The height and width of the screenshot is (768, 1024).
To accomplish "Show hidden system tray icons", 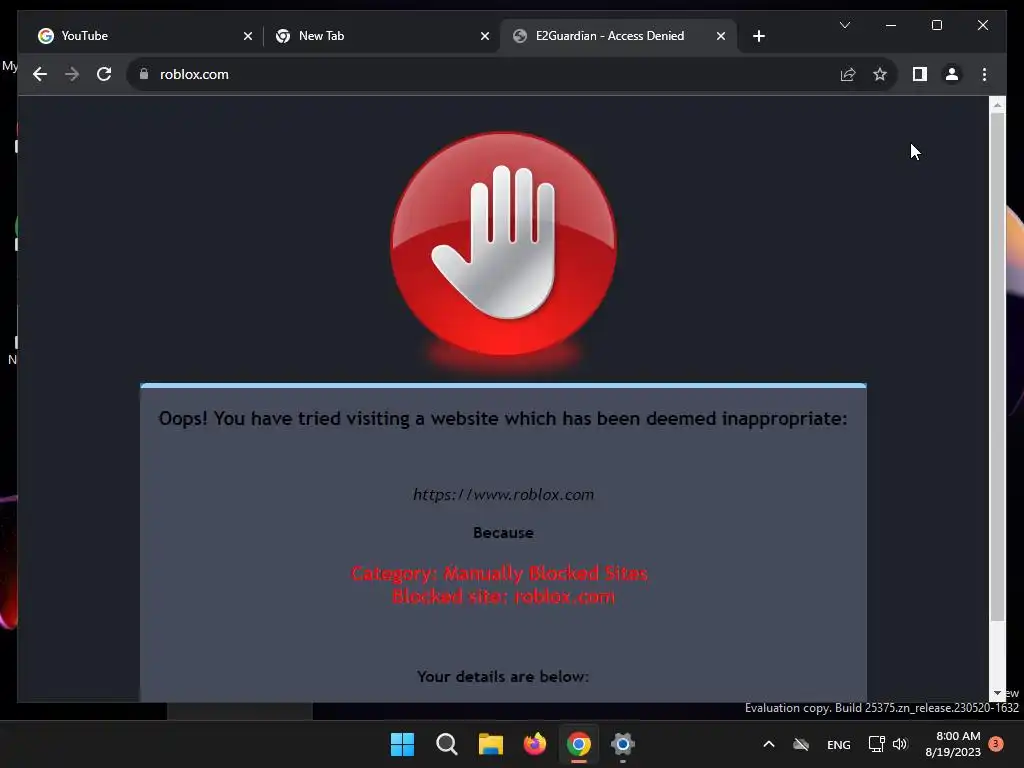I will (x=769, y=744).
